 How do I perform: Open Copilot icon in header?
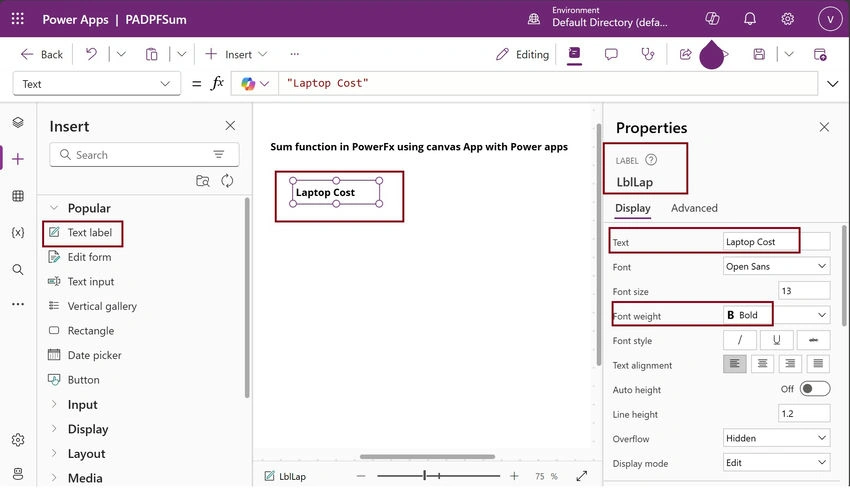coord(712,19)
